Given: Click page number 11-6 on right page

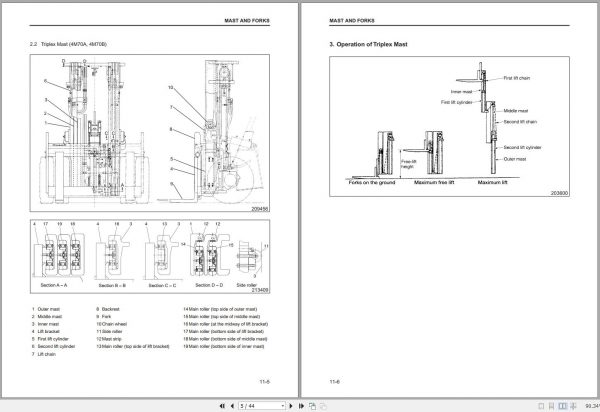Looking at the screenshot, I should (334, 382).
